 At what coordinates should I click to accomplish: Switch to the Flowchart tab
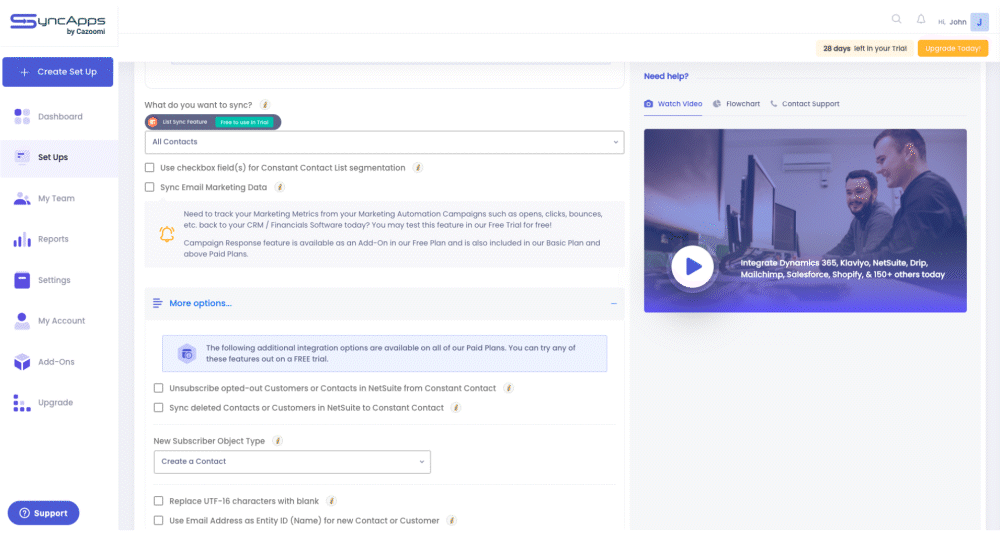(x=737, y=104)
